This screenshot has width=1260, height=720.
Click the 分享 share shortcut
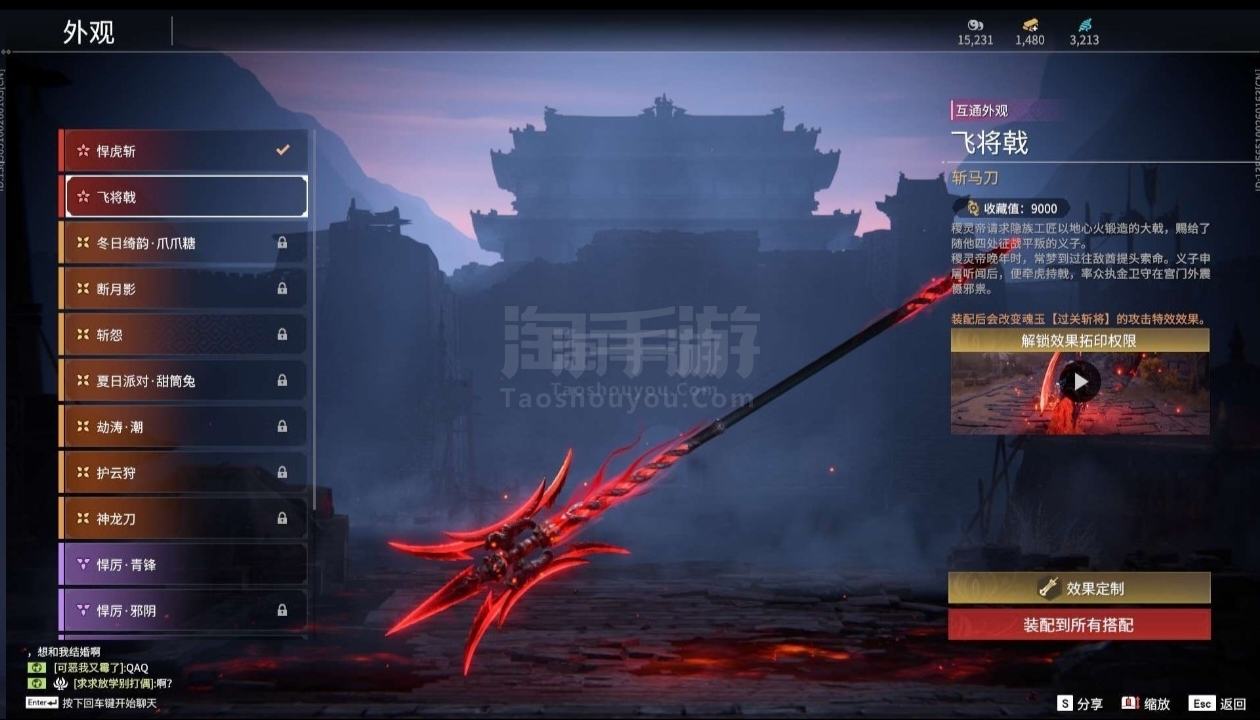tap(1080, 704)
